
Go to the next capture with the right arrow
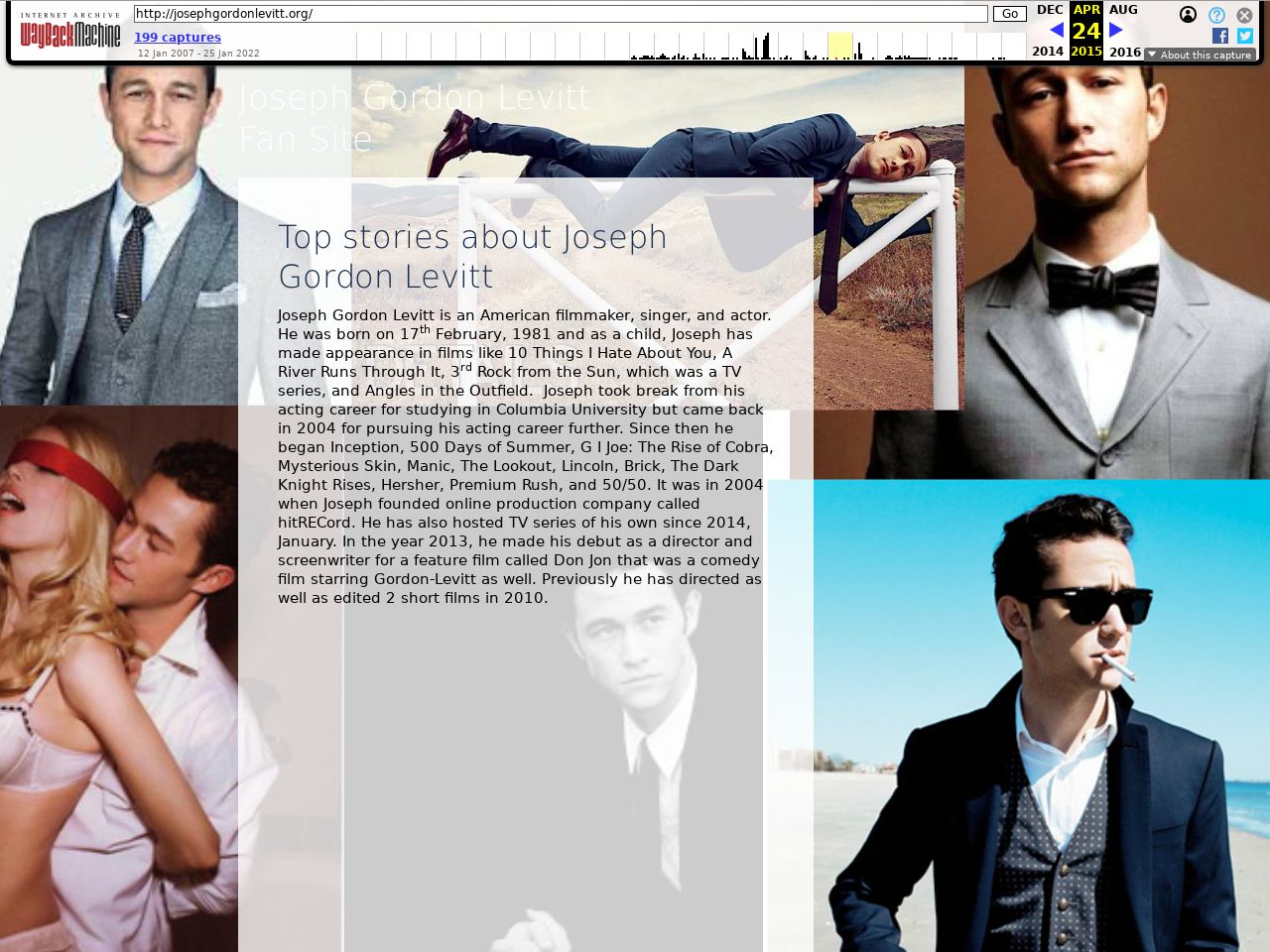[x=1115, y=31]
